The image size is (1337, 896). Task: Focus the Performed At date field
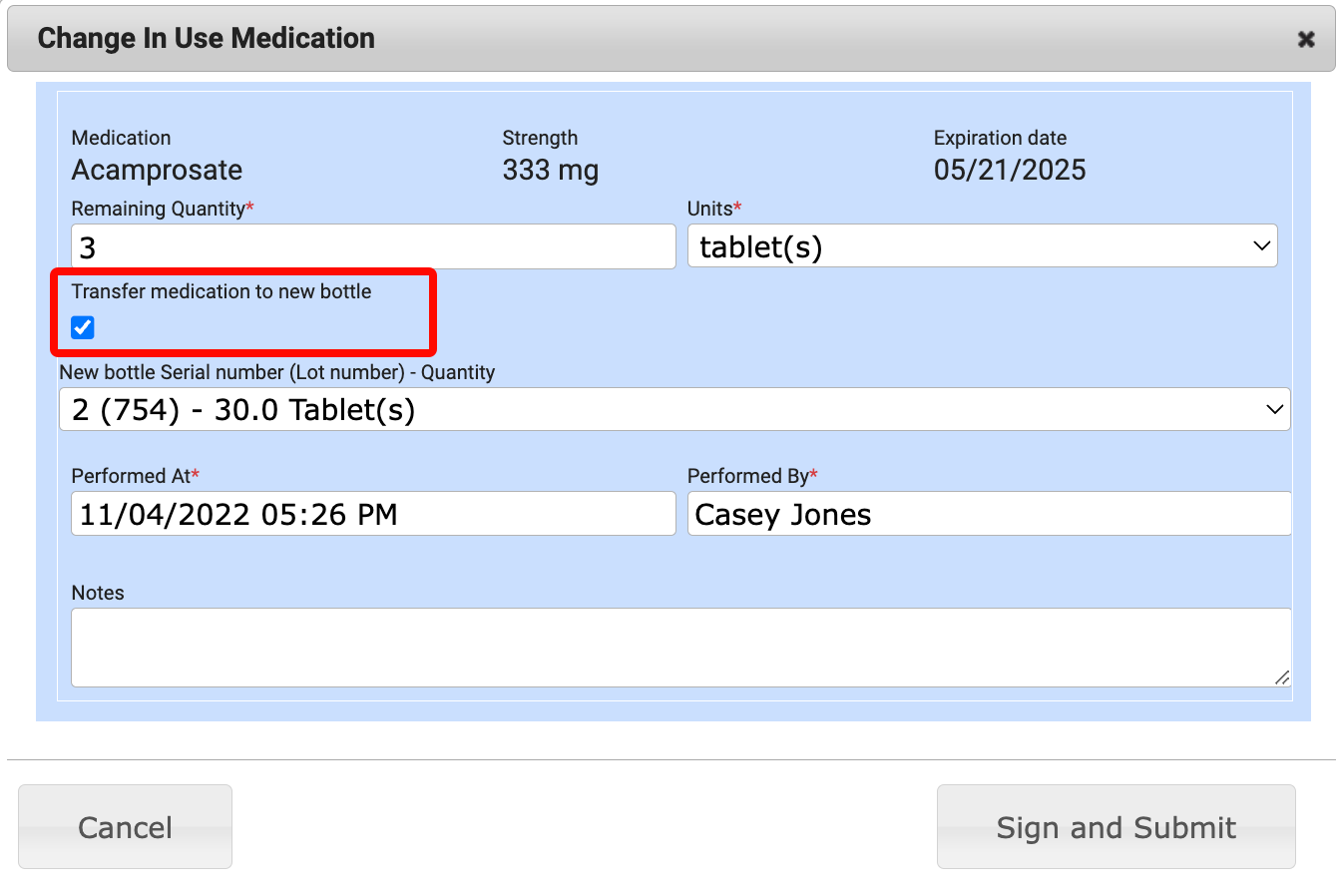click(x=373, y=514)
